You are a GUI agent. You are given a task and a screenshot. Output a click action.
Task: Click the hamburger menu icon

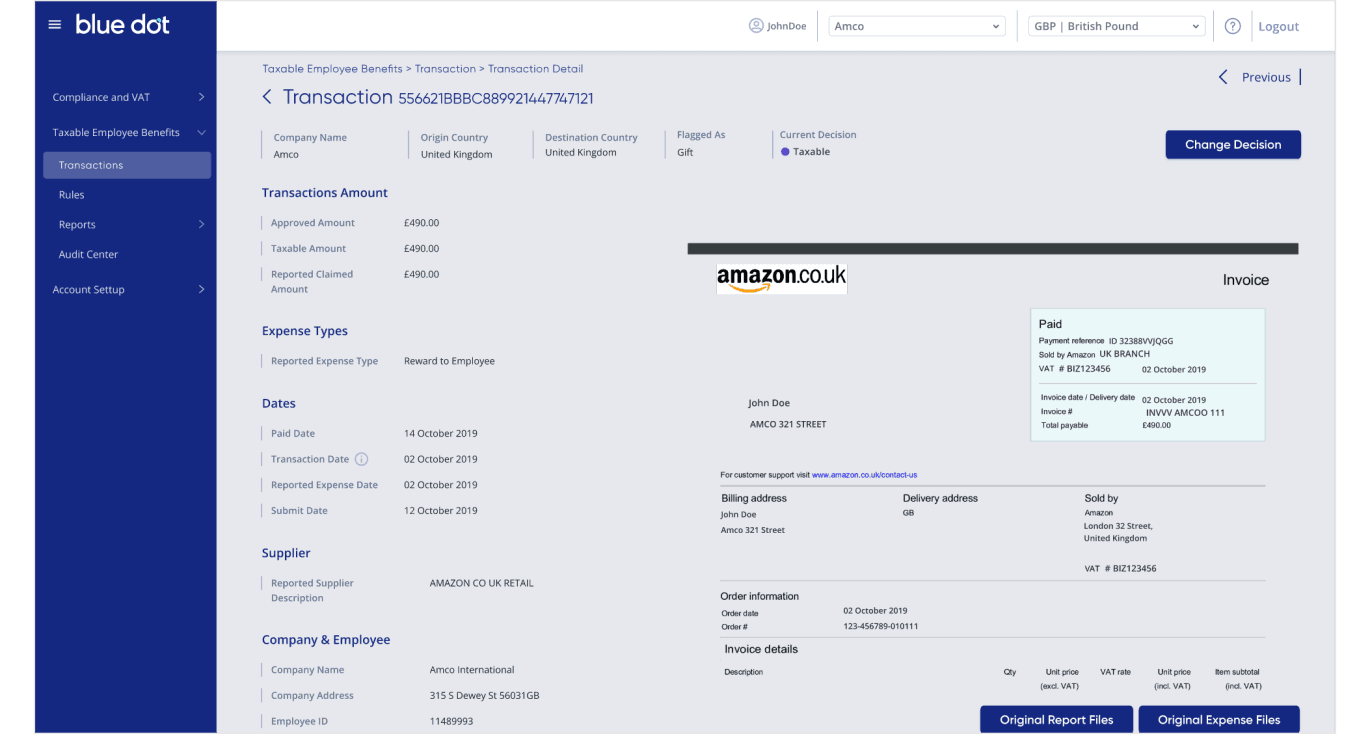coord(55,25)
